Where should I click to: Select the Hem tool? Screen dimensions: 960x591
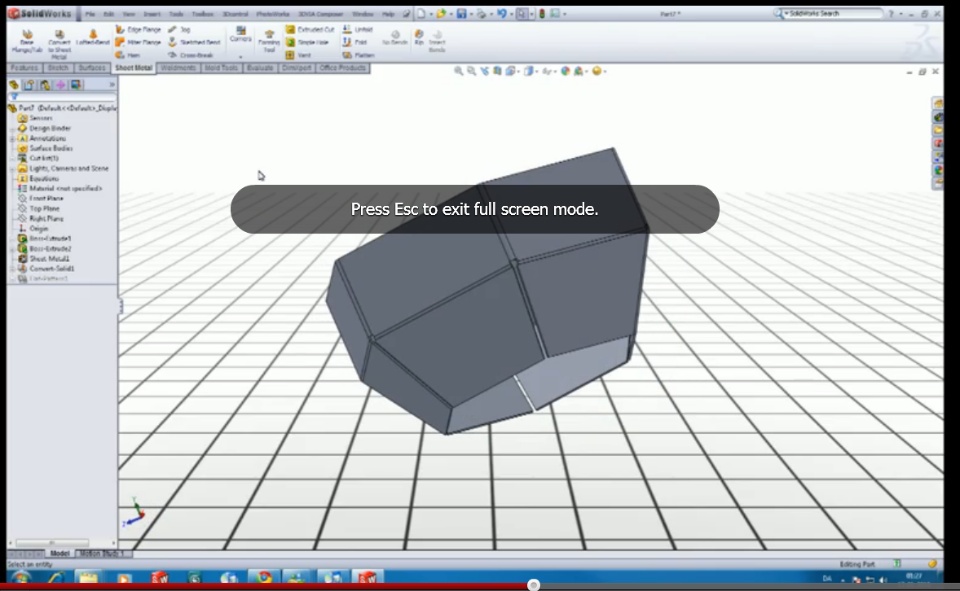pos(128,55)
